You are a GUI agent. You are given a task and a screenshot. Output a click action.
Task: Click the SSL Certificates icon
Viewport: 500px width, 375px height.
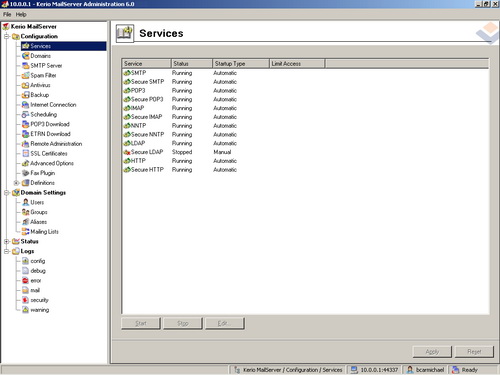25,154
